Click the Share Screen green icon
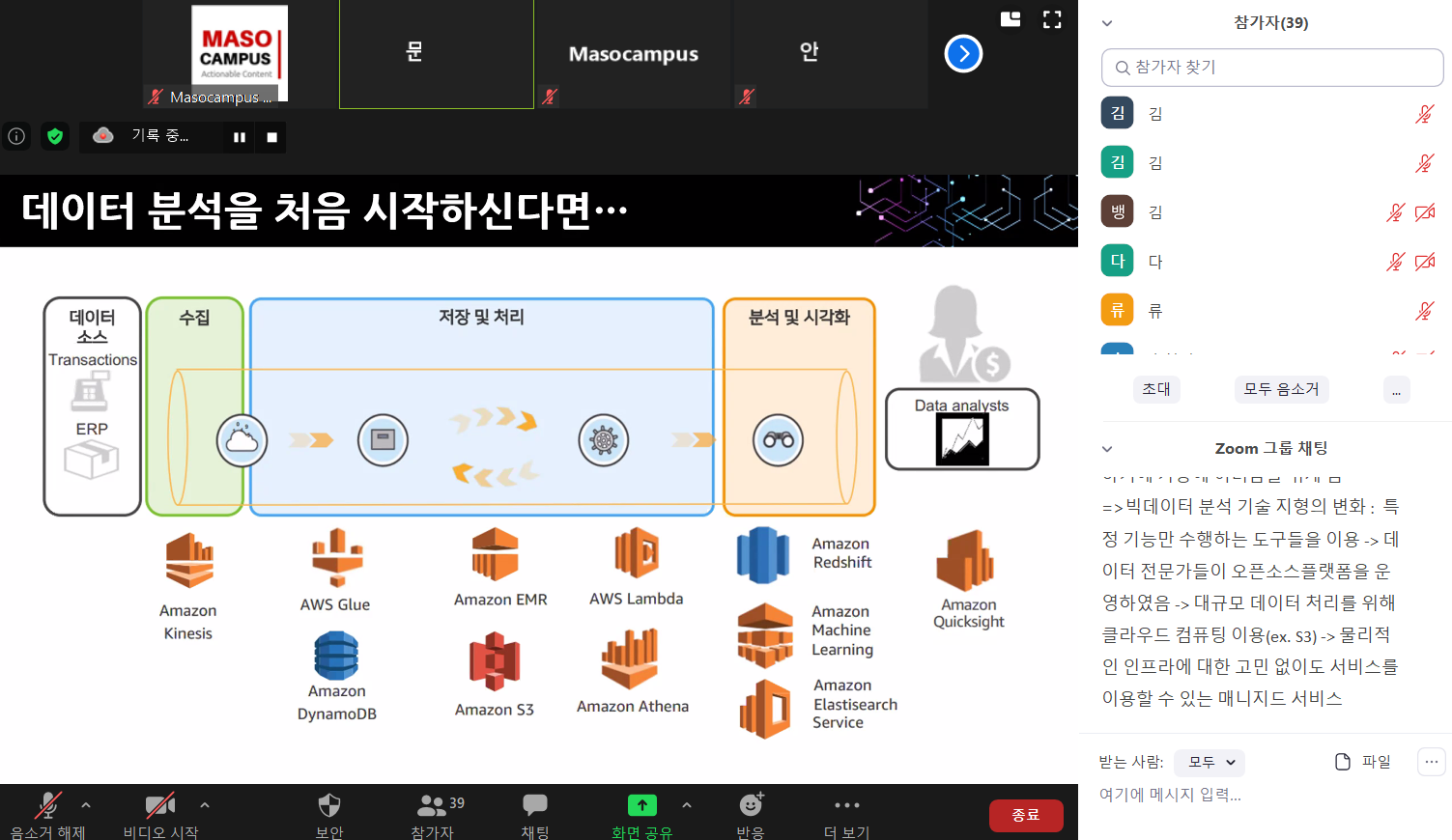Image resolution: width=1452 pixels, height=840 pixels. click(x=641, y=805)
